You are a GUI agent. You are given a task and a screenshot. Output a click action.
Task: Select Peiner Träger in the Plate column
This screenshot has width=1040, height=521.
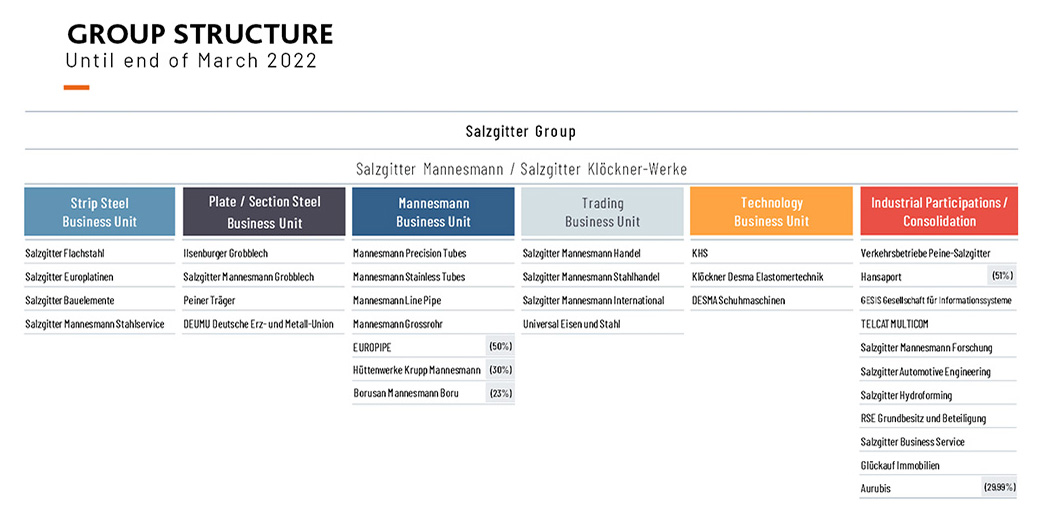[x=210, y=300]
